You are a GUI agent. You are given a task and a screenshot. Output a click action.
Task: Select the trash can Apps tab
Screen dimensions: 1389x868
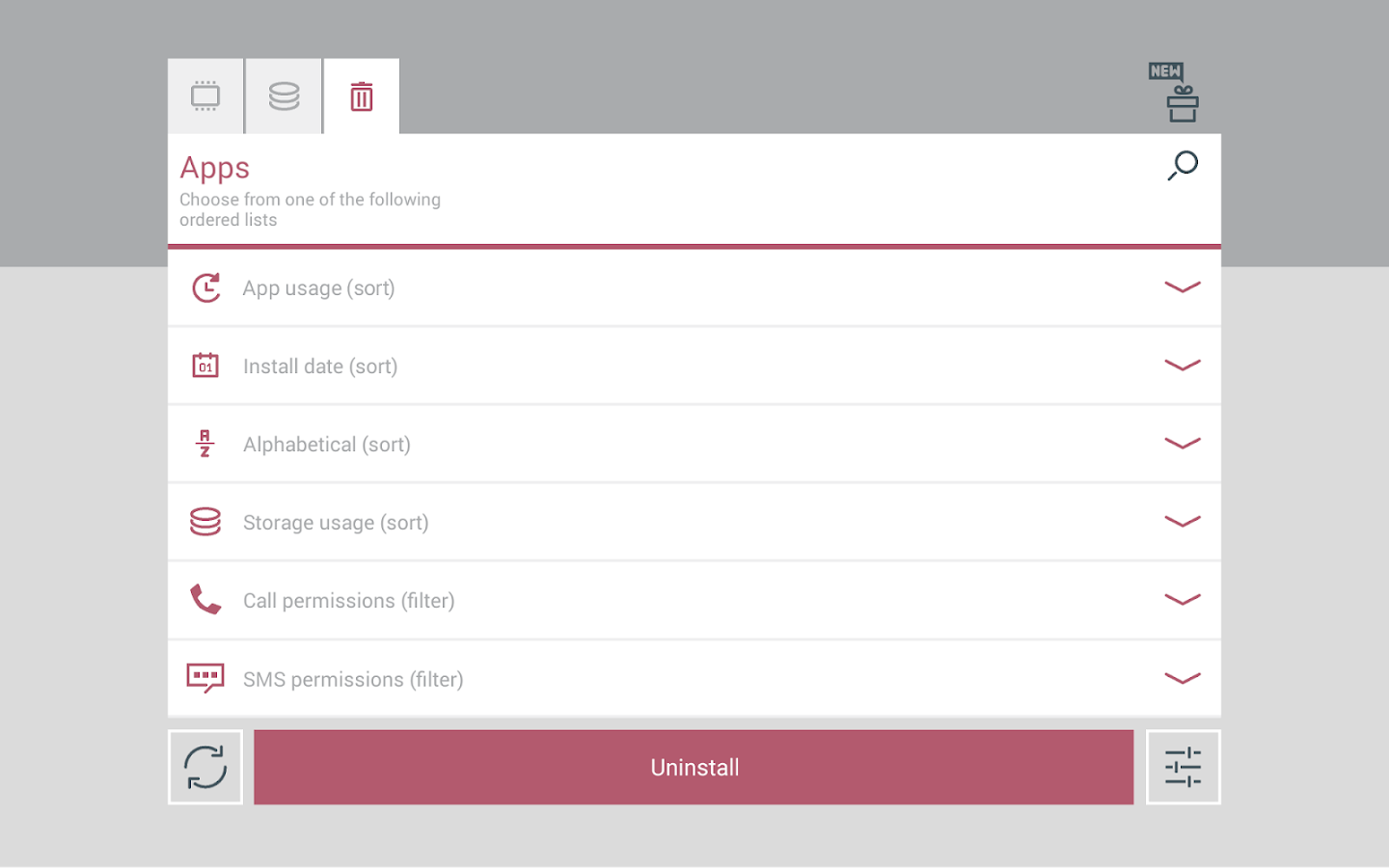[x=362, y=96]
